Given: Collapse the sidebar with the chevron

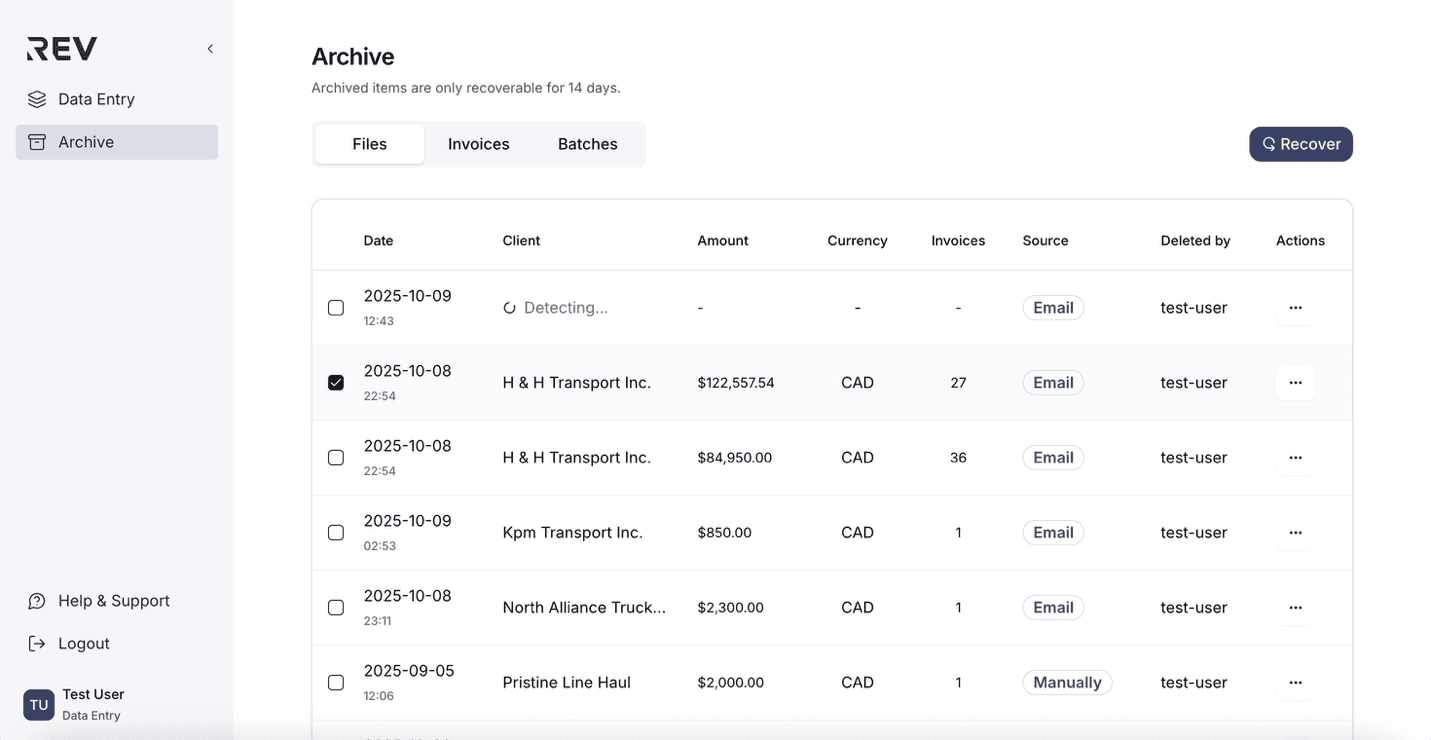Looking at the screenshot, I should (210, 49).
